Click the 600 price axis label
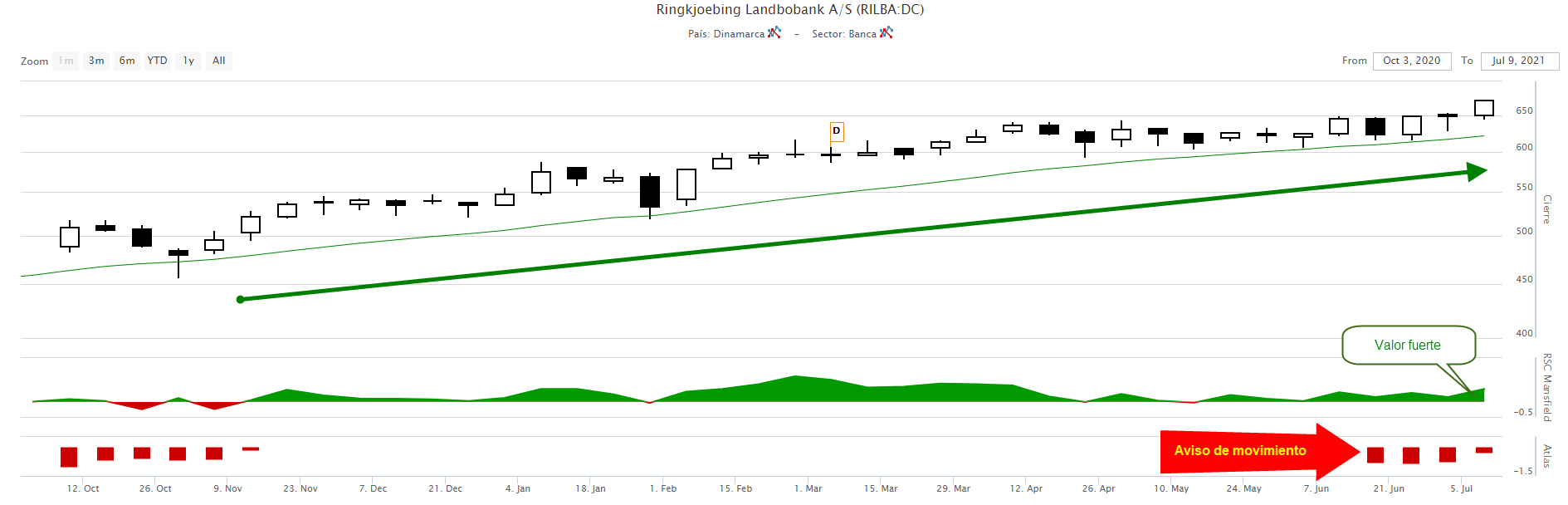Viewport: 1568px width, 505px height. (x=1525, y=147)
